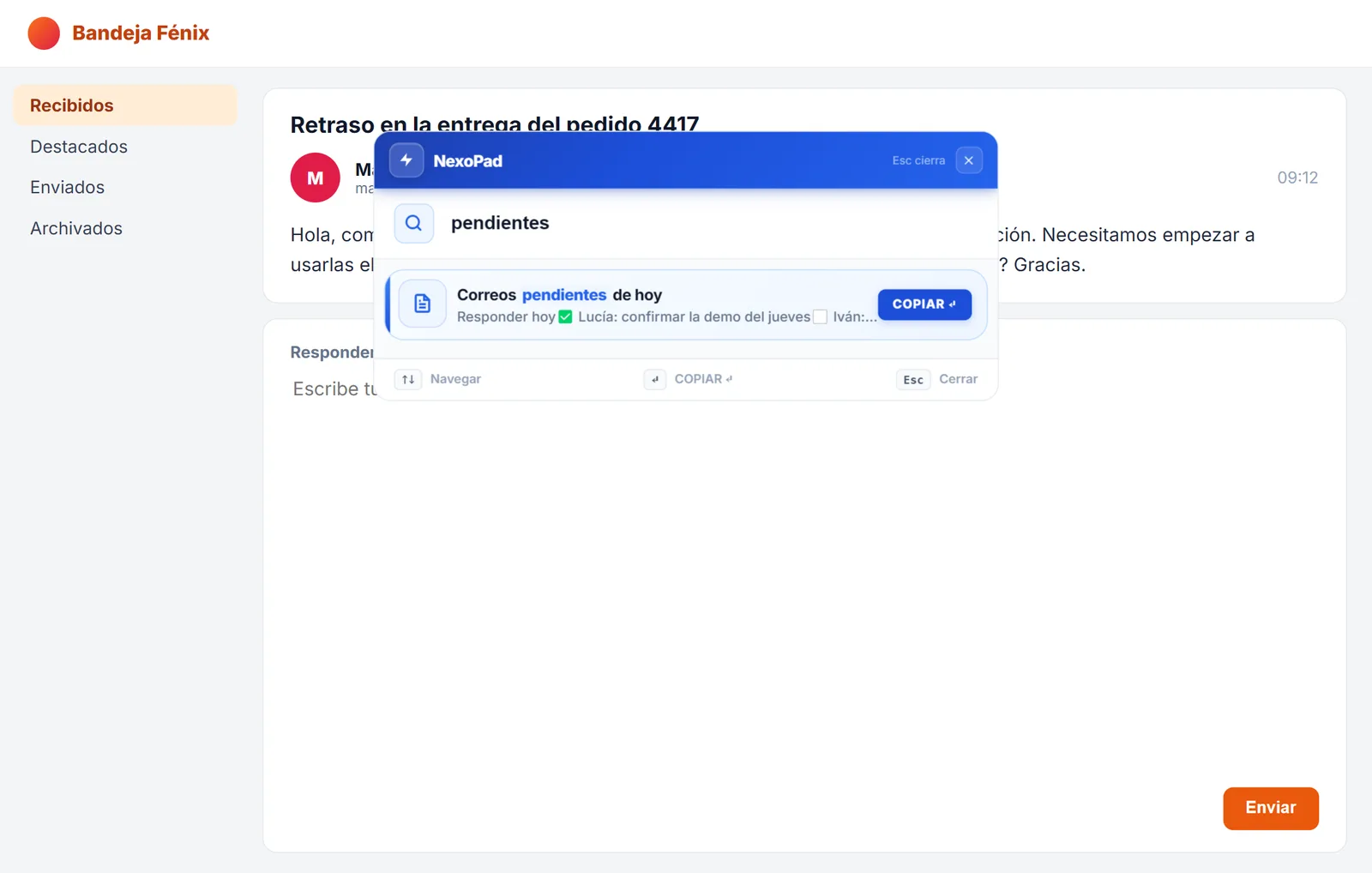Click the Responder hoy snippet text
This screenshot has height=873, width=1372.
[x=506, y=317]
